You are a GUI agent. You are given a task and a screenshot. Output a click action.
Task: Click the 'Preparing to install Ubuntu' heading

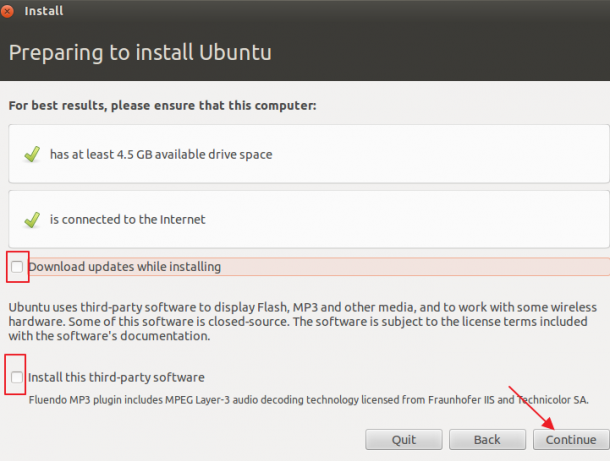[140, 53]
